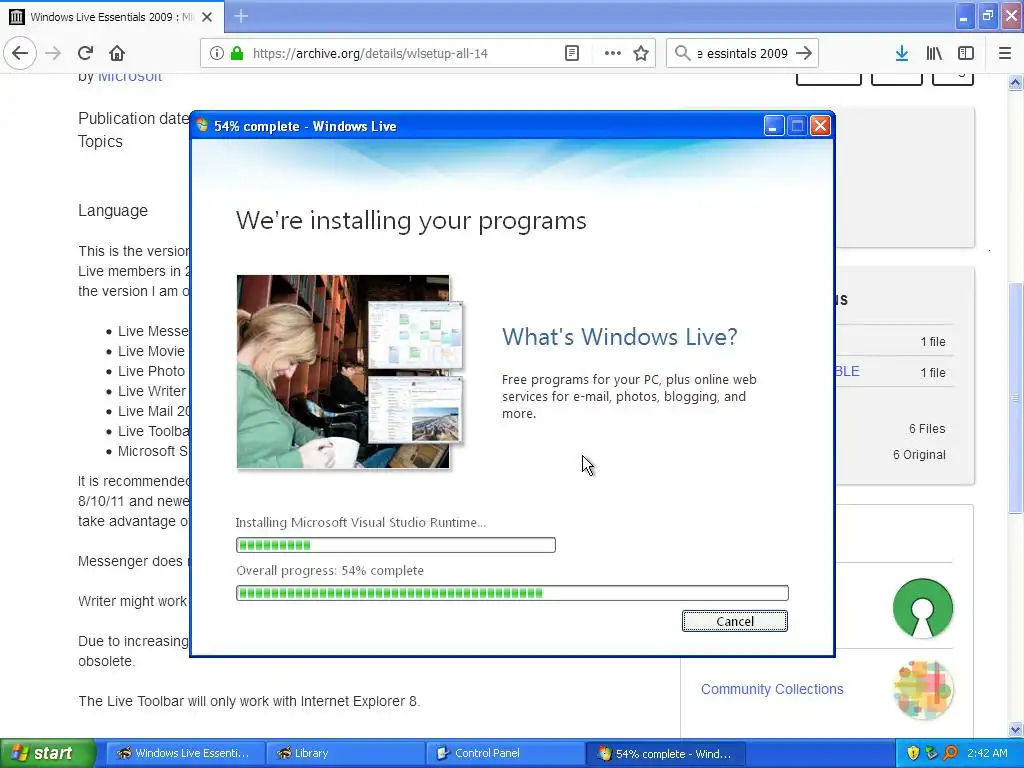Open a new browser tab with plus

(x=241, y=16)
